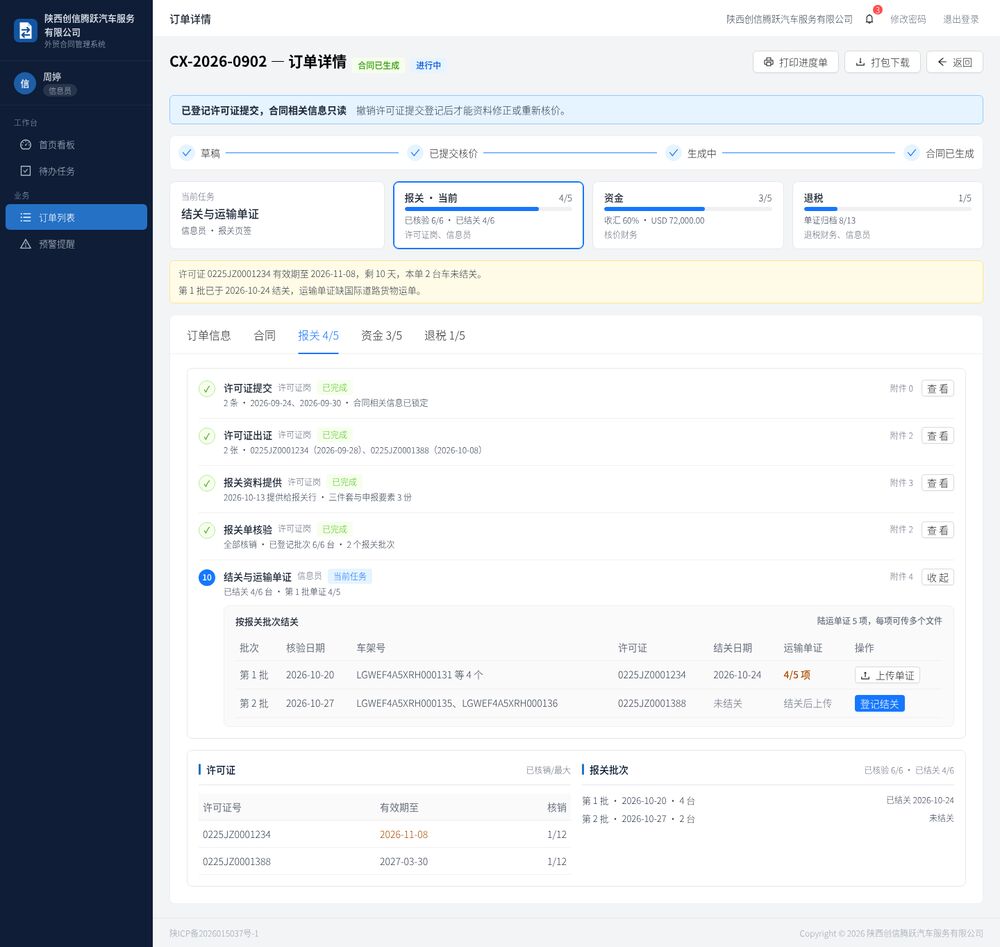Viewport: 1000px width, 947px height.
Task: Click the completed check icon for 许可证提交
Action: click(207, 388)
